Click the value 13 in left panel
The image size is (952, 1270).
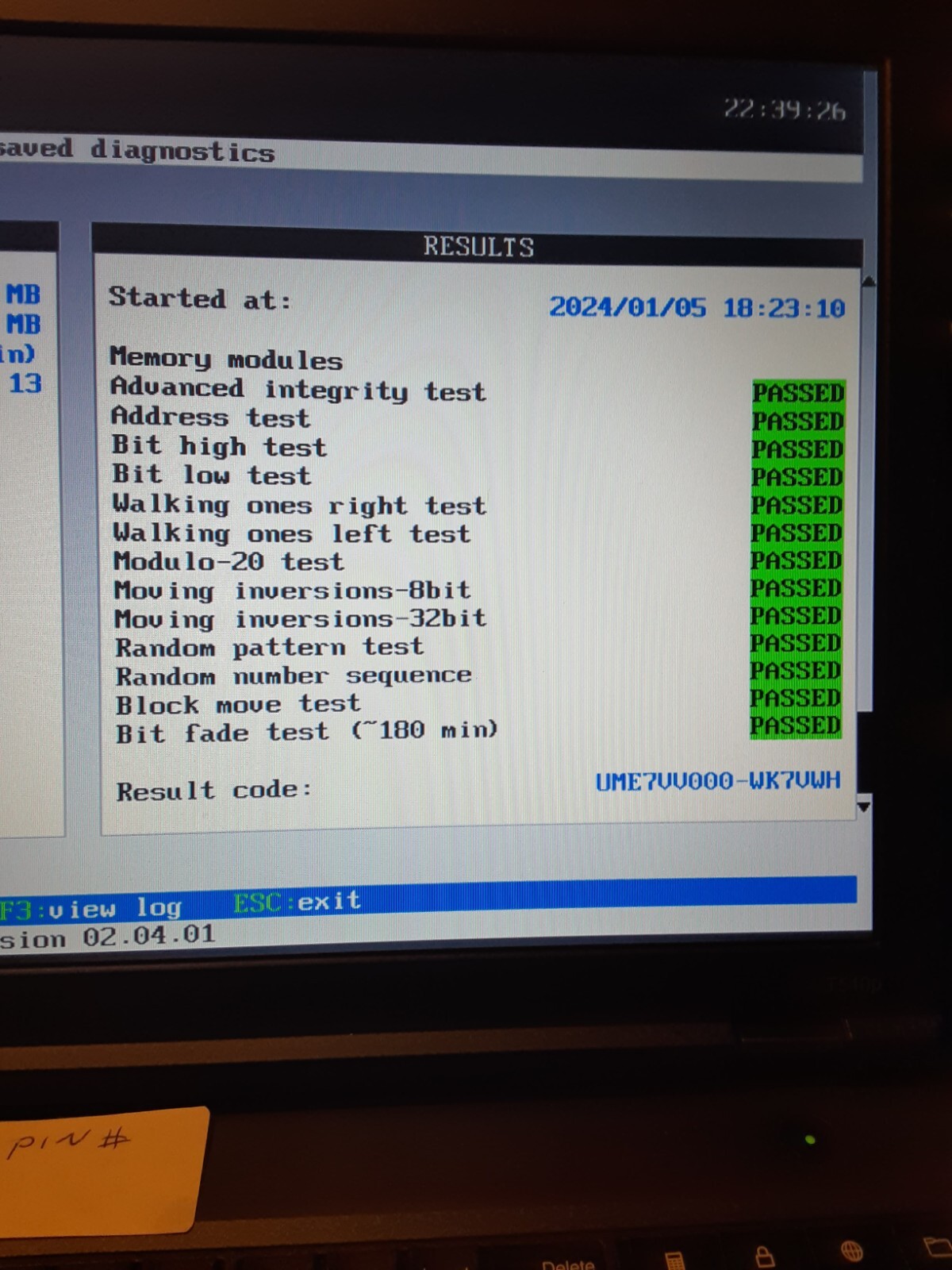pyautogui.click(x=25, y=383)
